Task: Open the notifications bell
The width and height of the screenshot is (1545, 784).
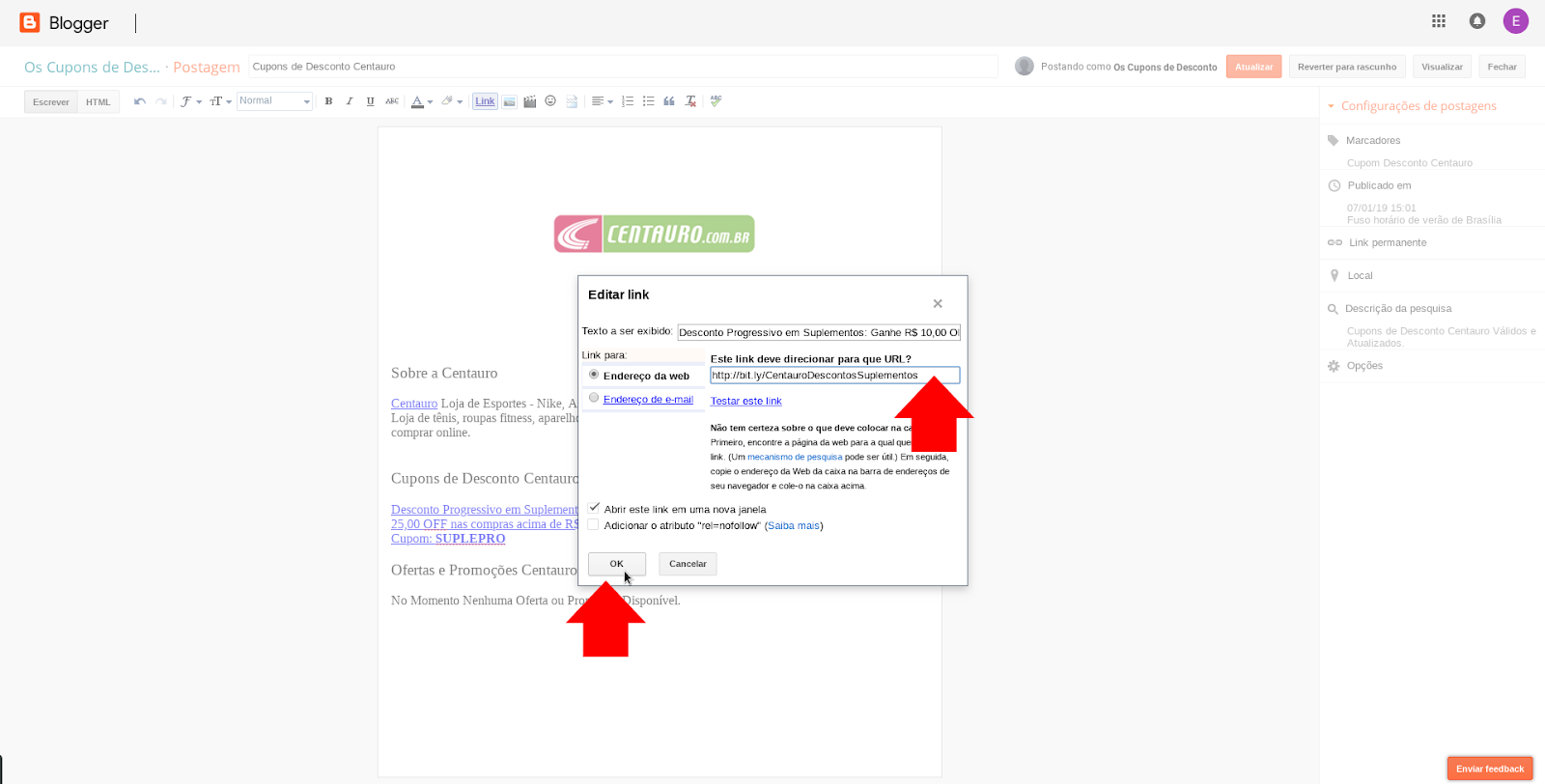Action: [1477, 21]
